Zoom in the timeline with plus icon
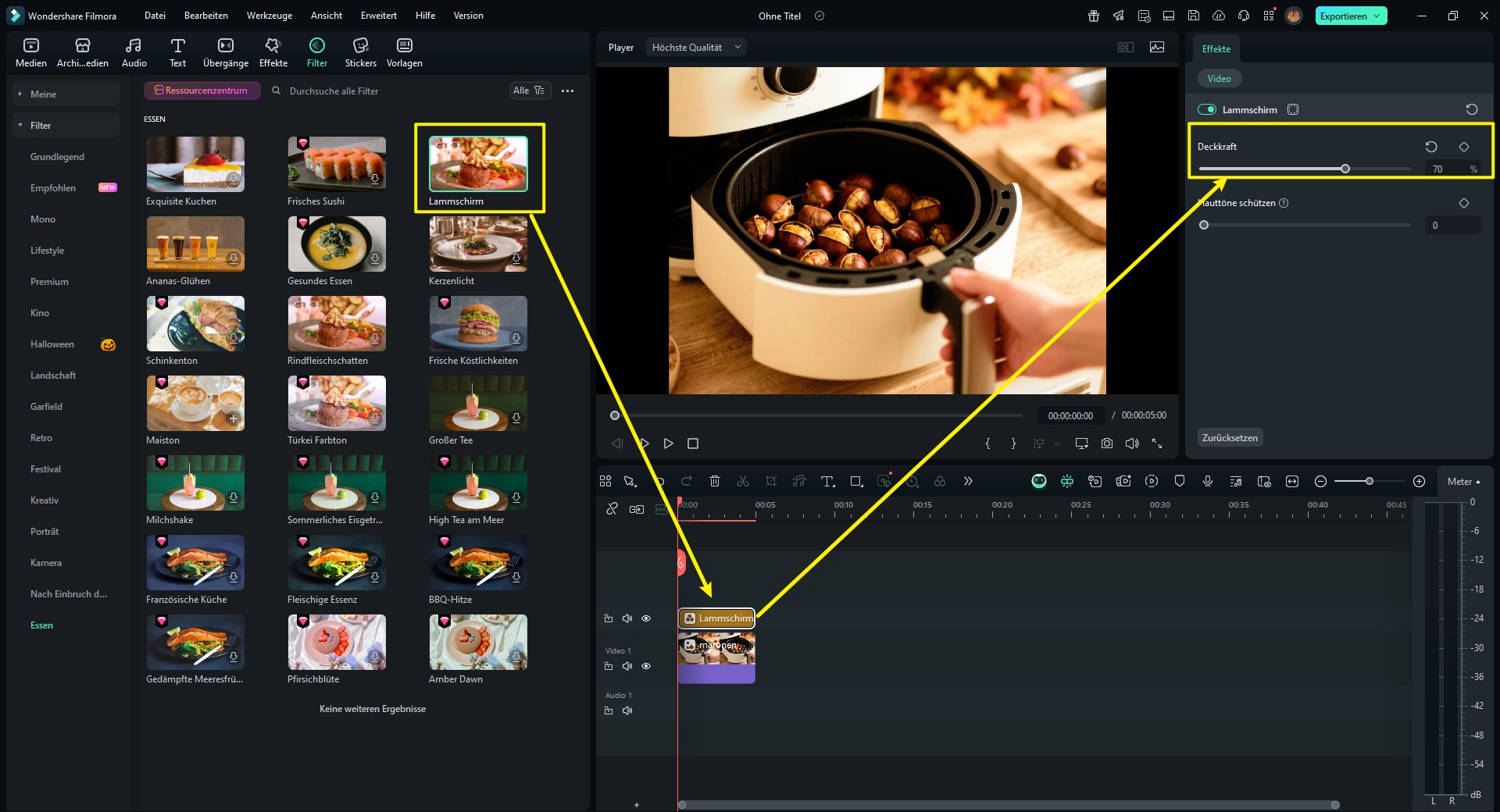1500x812 pixels. (x=1419, y=482)
